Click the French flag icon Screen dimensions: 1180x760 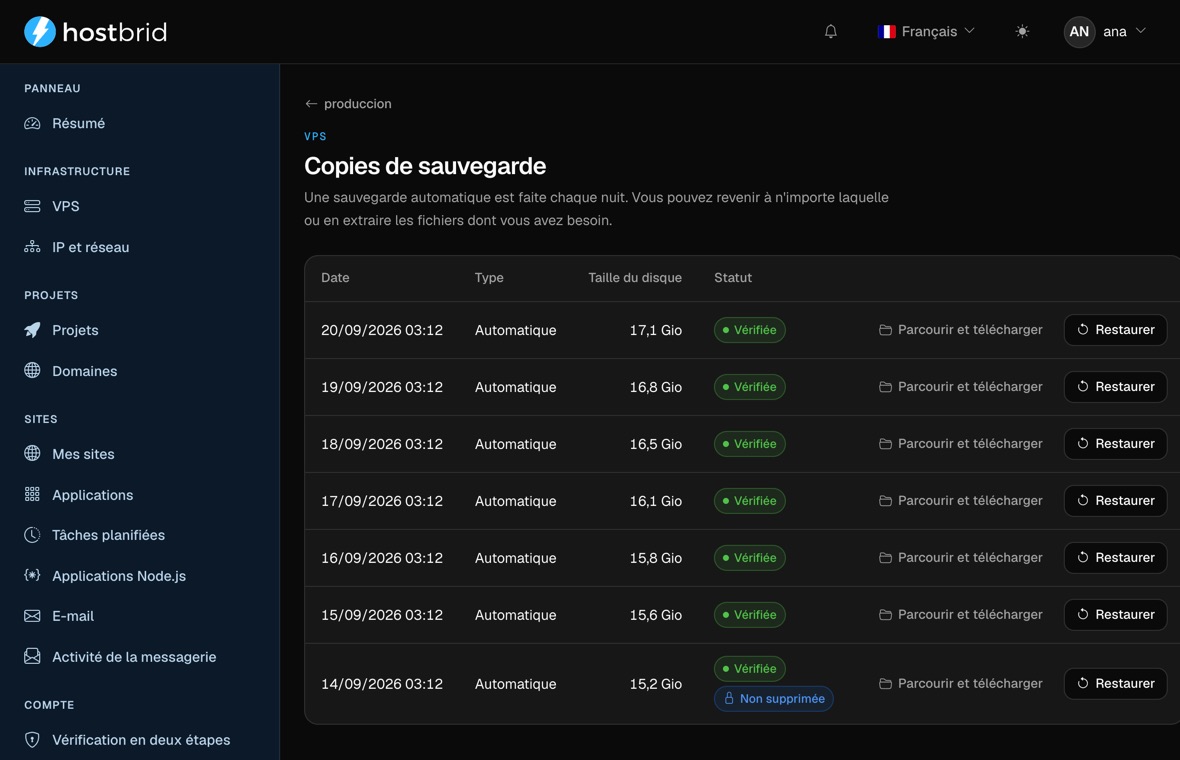[x=887, y=32]
